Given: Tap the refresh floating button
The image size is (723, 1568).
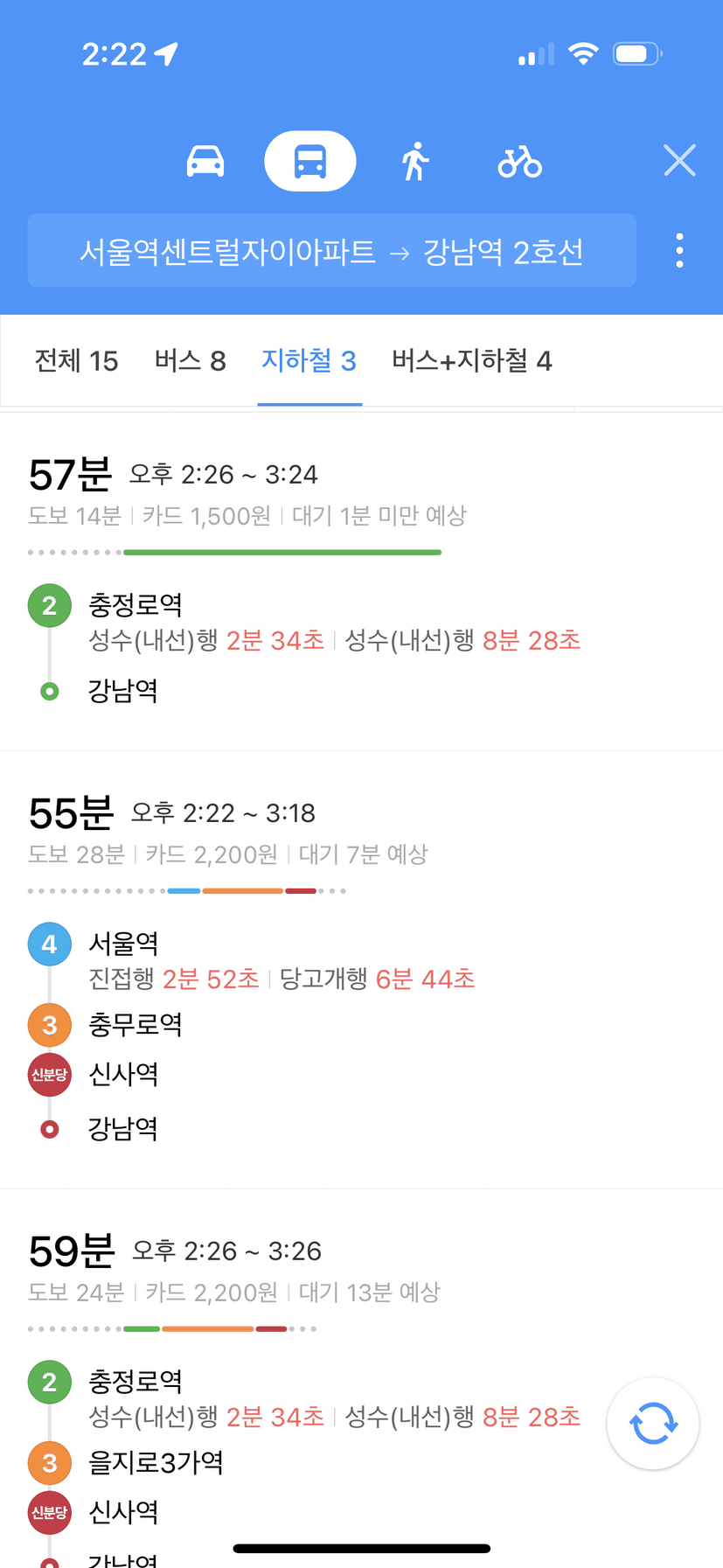Looking at the screenshot, I should [x=653, y=1423].
